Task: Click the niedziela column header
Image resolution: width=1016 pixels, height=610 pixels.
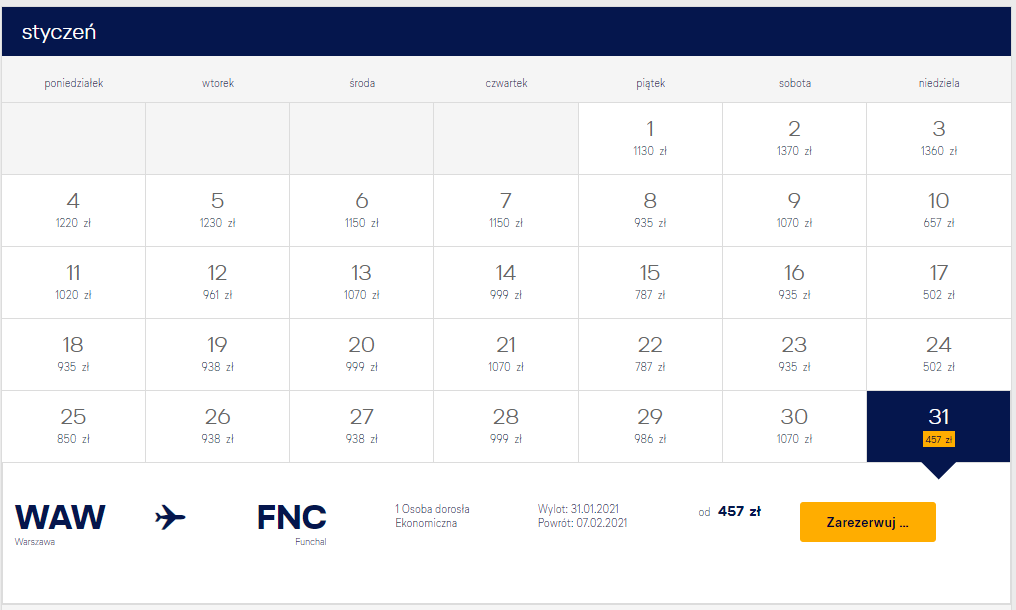Action: 939,83
